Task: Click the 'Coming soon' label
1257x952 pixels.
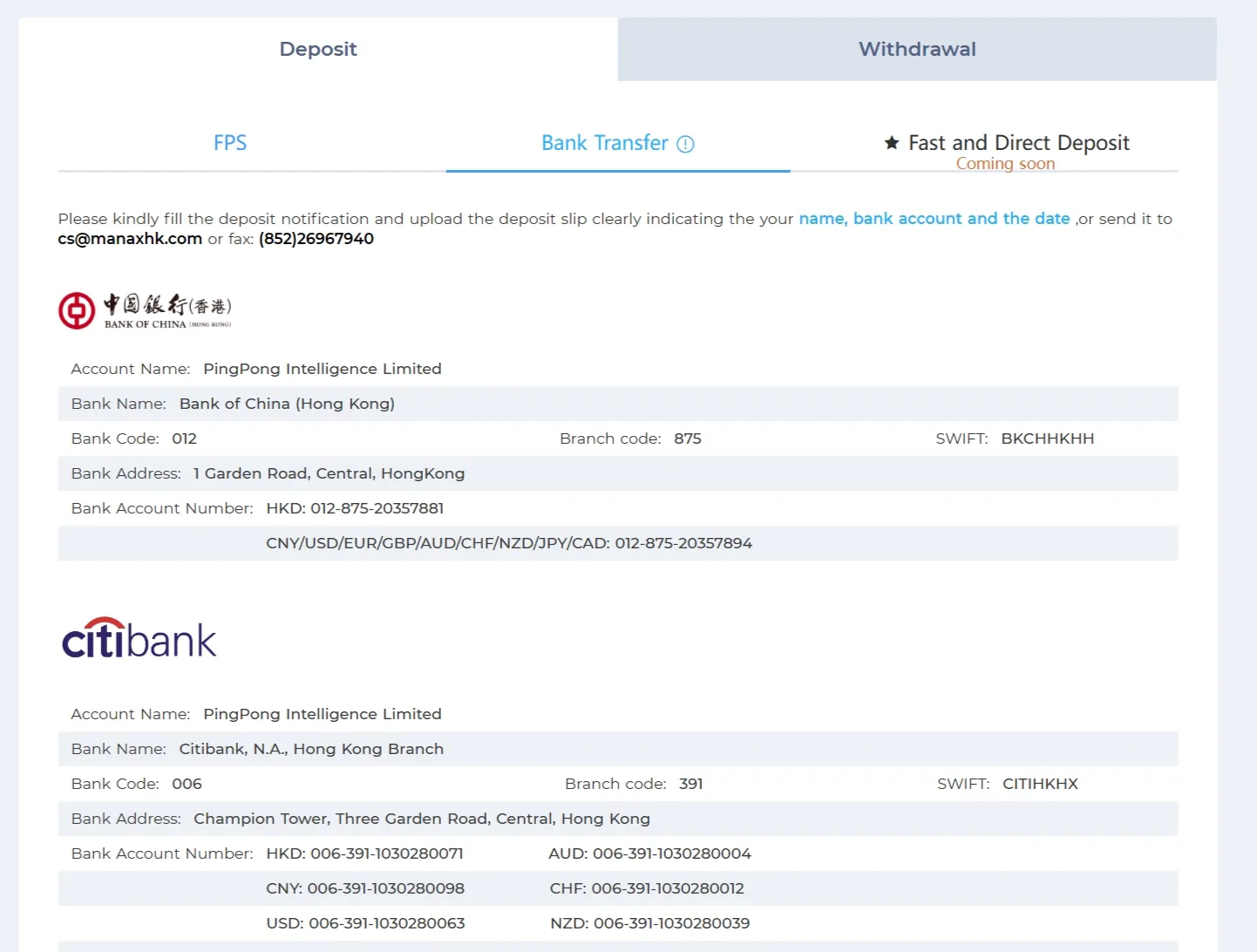Action: point(1005,164)
